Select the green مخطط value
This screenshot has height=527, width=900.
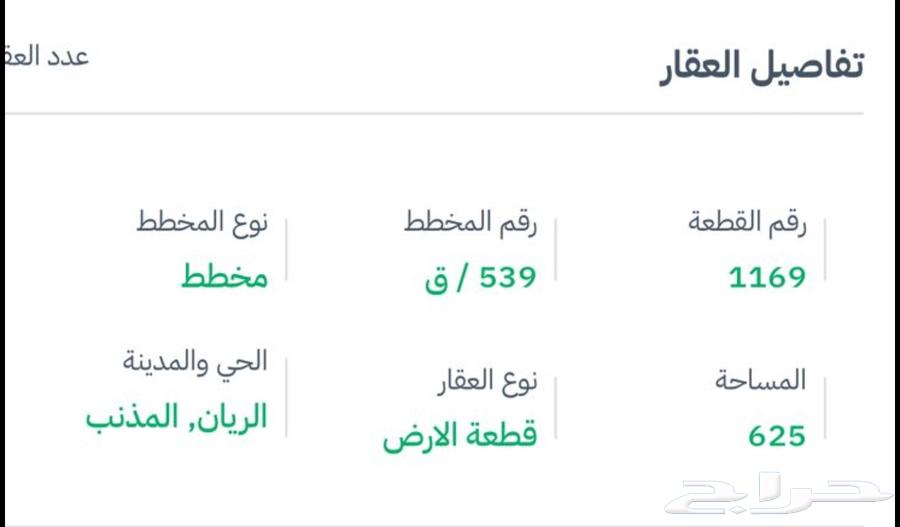(224, 277)
